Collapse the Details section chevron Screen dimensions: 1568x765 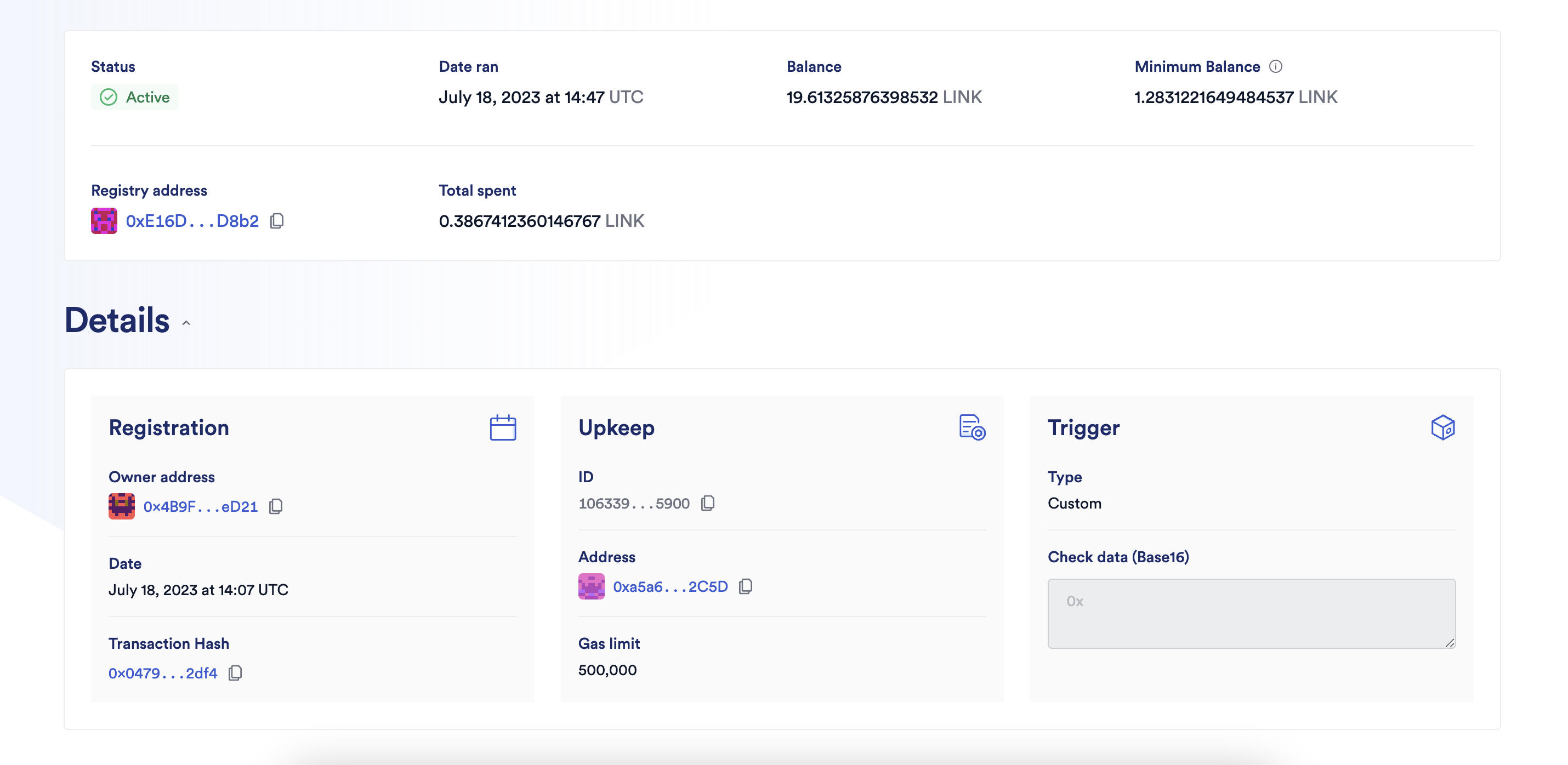[x=186, y=323]
